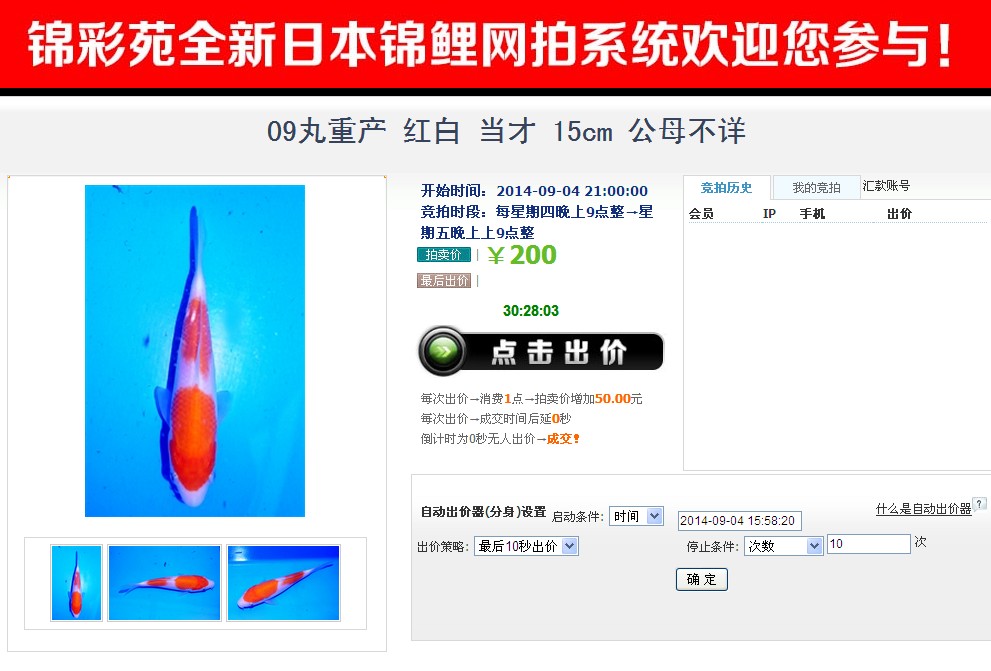
Task: Click the green arrow icon on bid button
Action: click(x=443, y=351)
